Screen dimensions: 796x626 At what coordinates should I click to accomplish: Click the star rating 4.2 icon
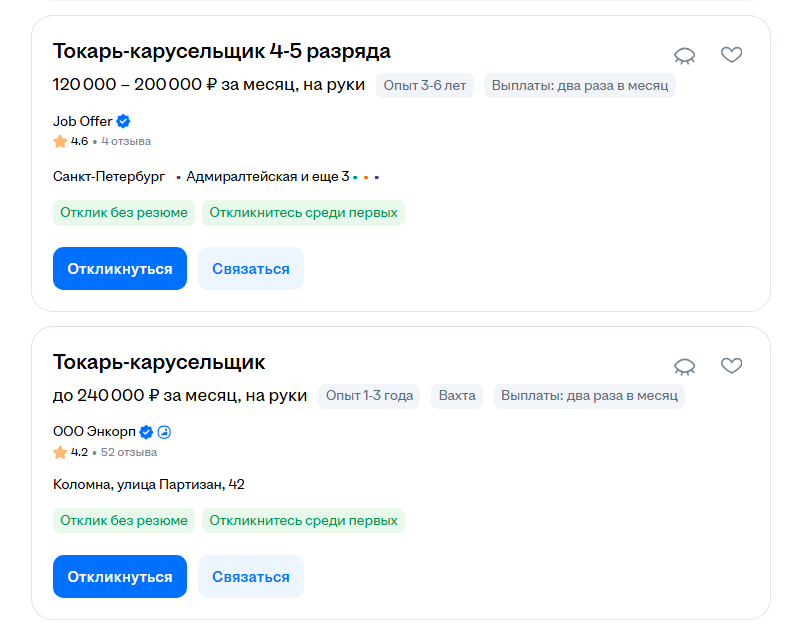point(60,452)
